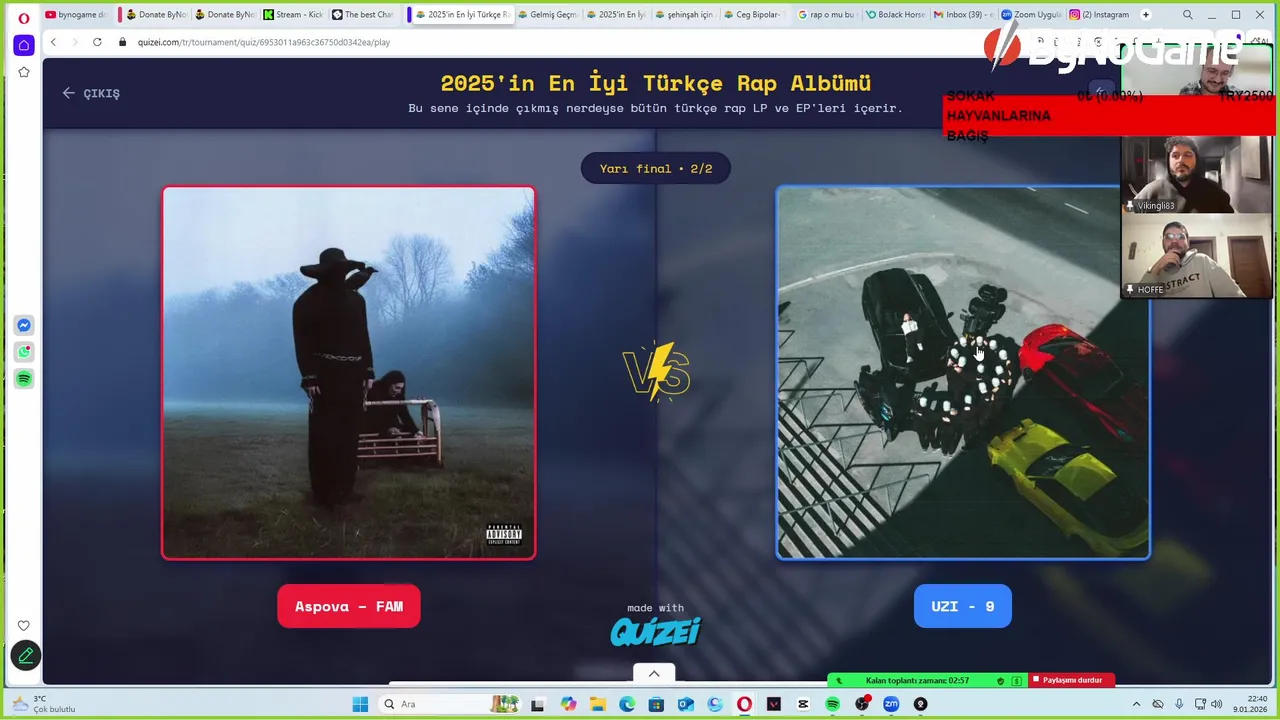Open Spotify in the Opera sidebar
Screen dimensions: 1280x720
(24, 379)
